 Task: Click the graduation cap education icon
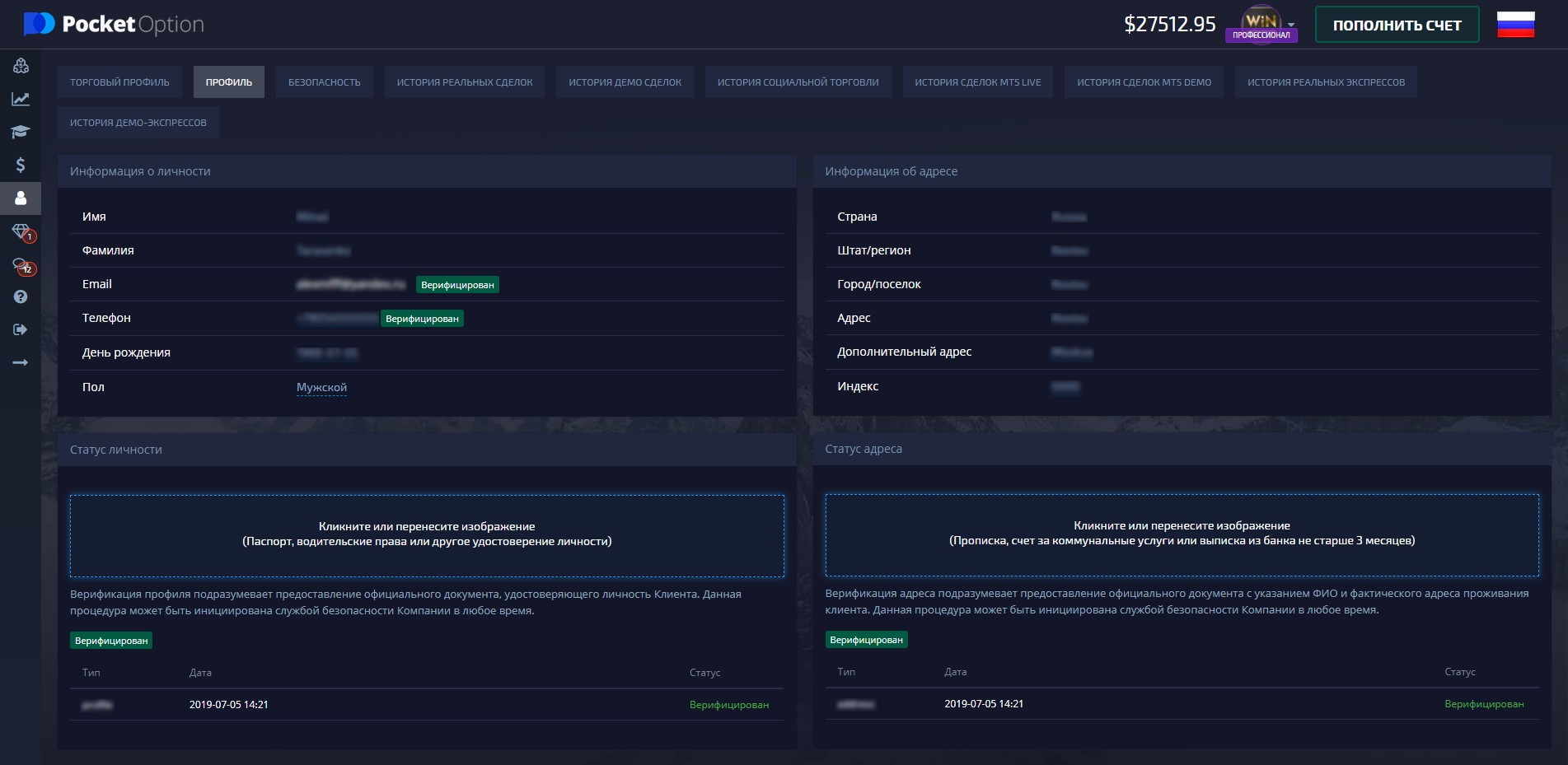click(21, 132)
